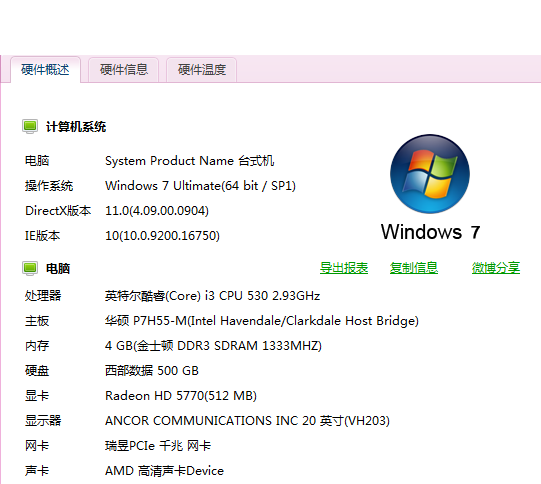
Task: Click the monitor icon beside 计算机系统
Action: coord(30,126)
